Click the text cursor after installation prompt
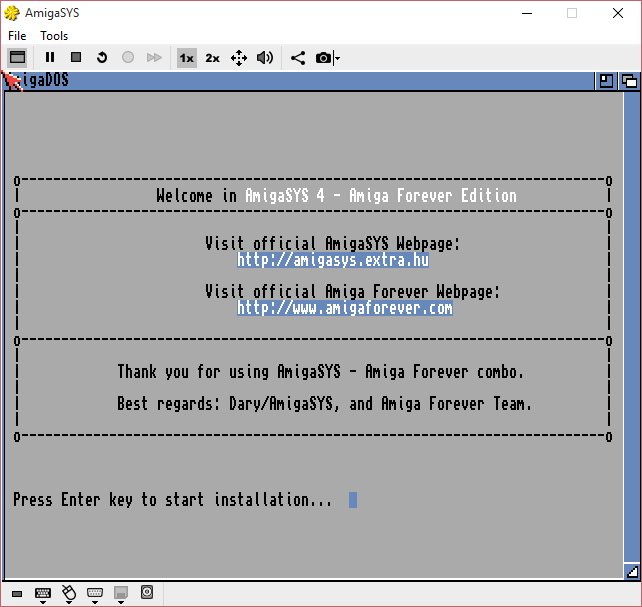Screen dimensions: 642x607 click(353, 500)
